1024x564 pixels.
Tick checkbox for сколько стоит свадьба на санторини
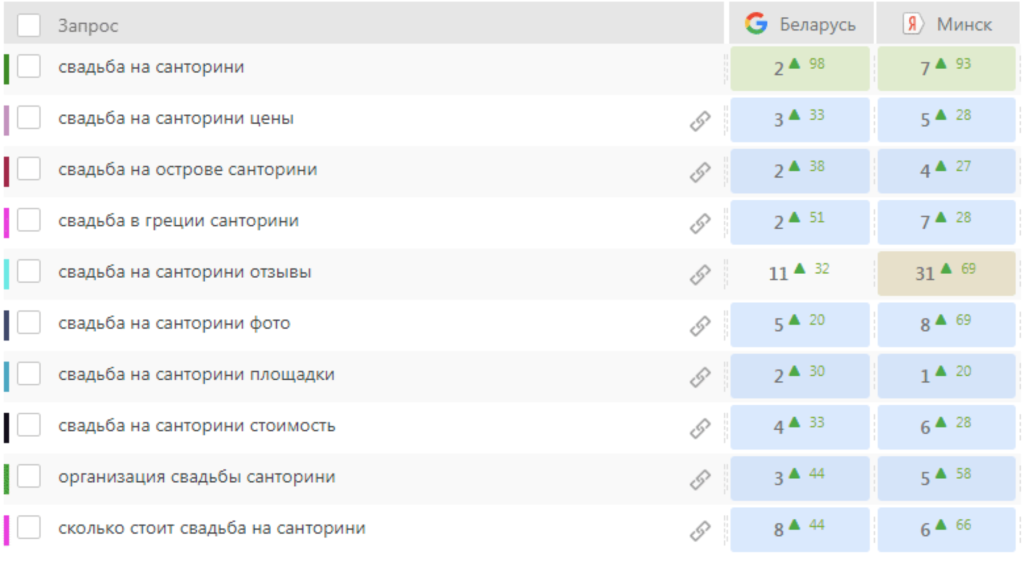coord(29,527)
